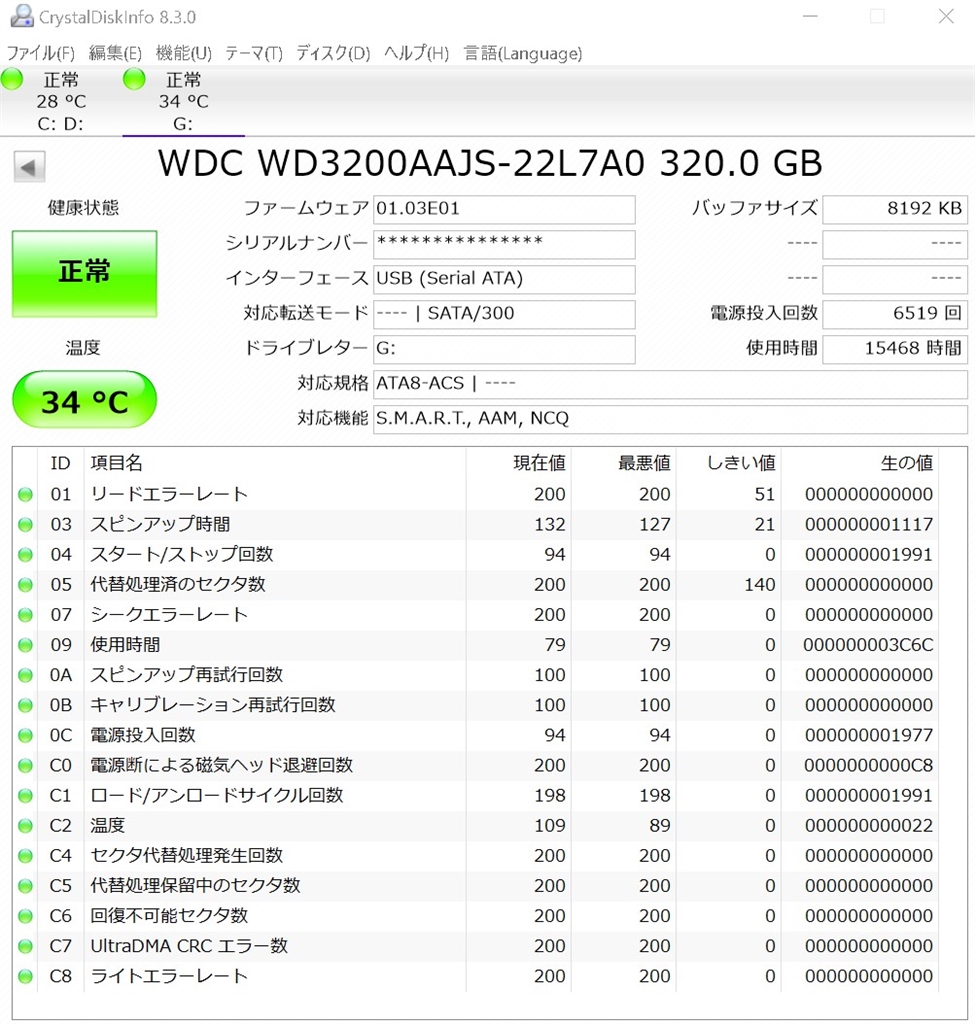This screenshot has height=1024, width=975.
Task: Click status dot for 05 代替処理済のセクタ数 row
Action: (25, 585)
